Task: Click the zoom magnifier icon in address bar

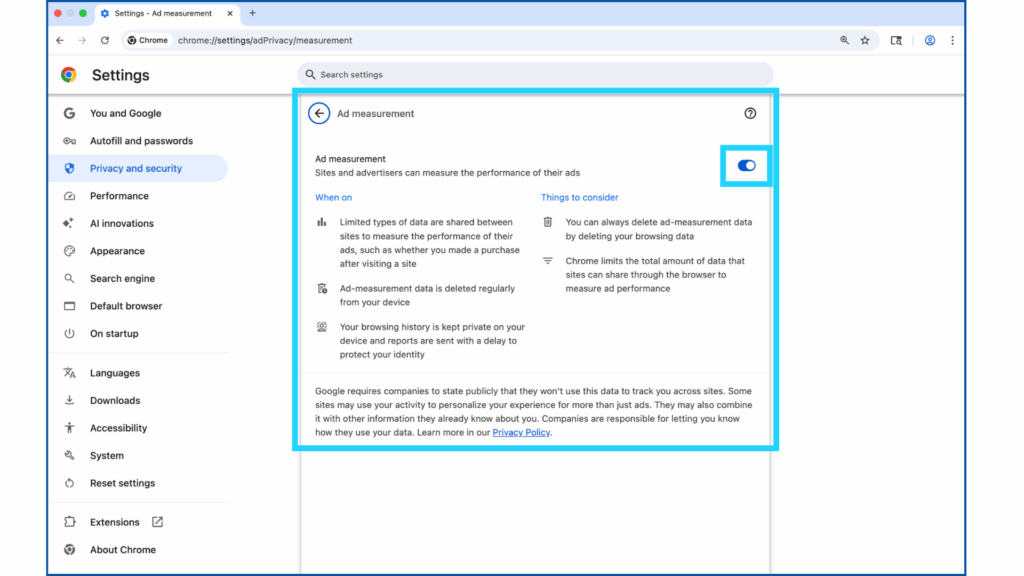Action: pos(844,41)
